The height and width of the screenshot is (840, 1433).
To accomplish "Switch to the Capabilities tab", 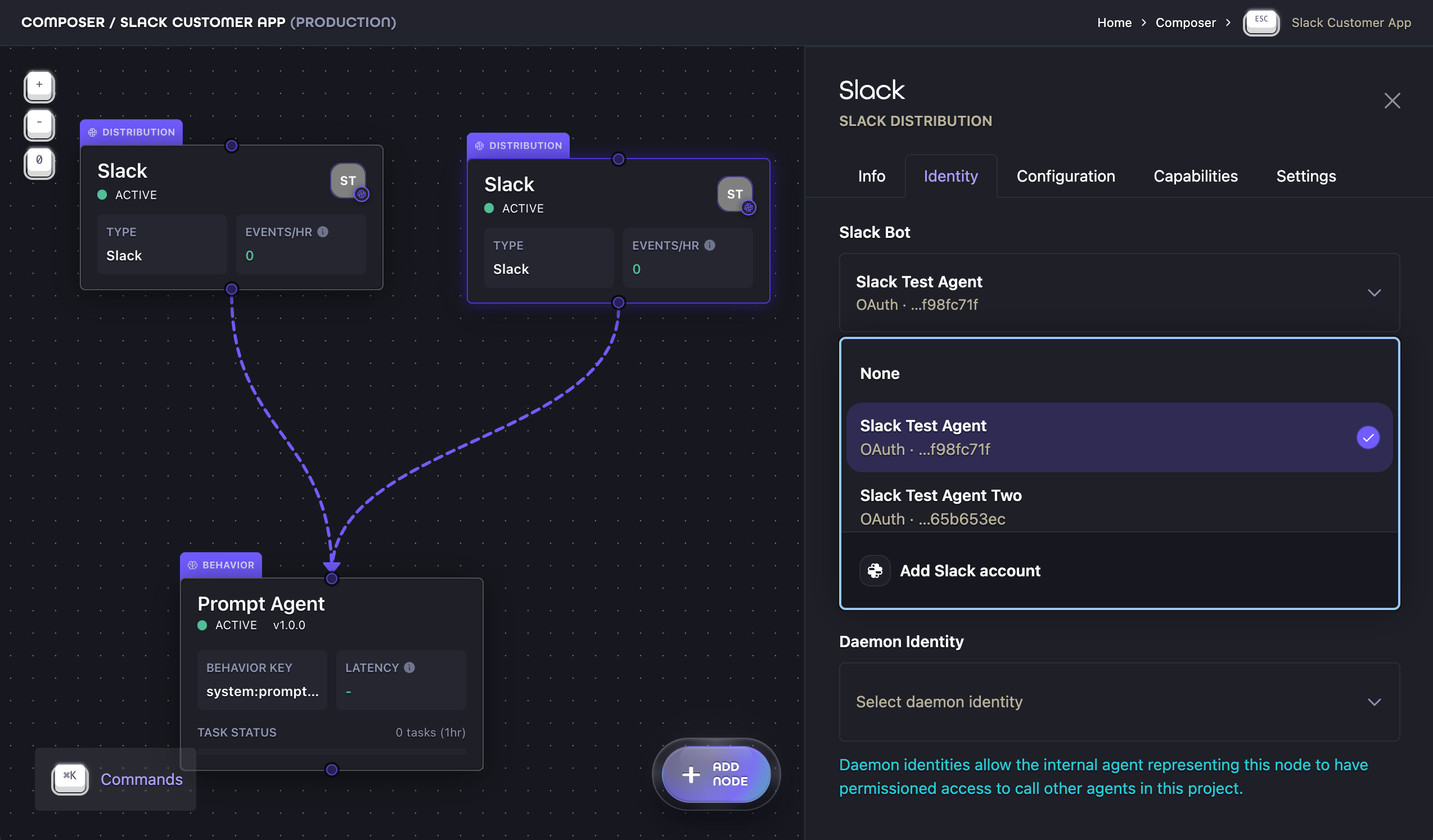I will tap(1195, 176).
